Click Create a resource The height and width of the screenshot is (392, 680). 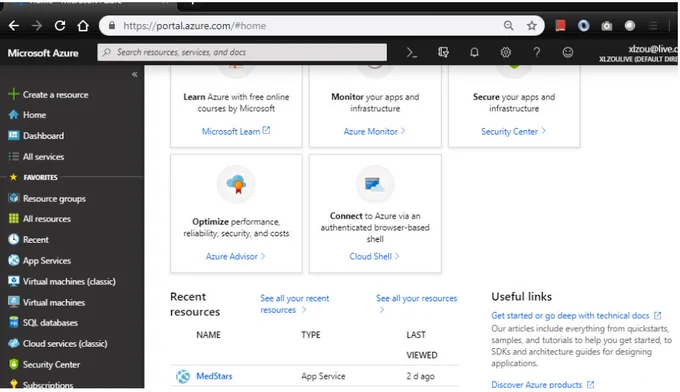[55, 95]
